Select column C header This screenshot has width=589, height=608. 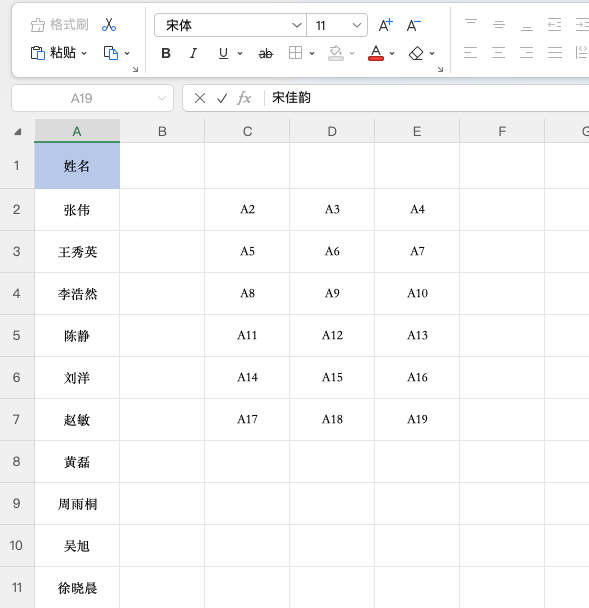247,131
